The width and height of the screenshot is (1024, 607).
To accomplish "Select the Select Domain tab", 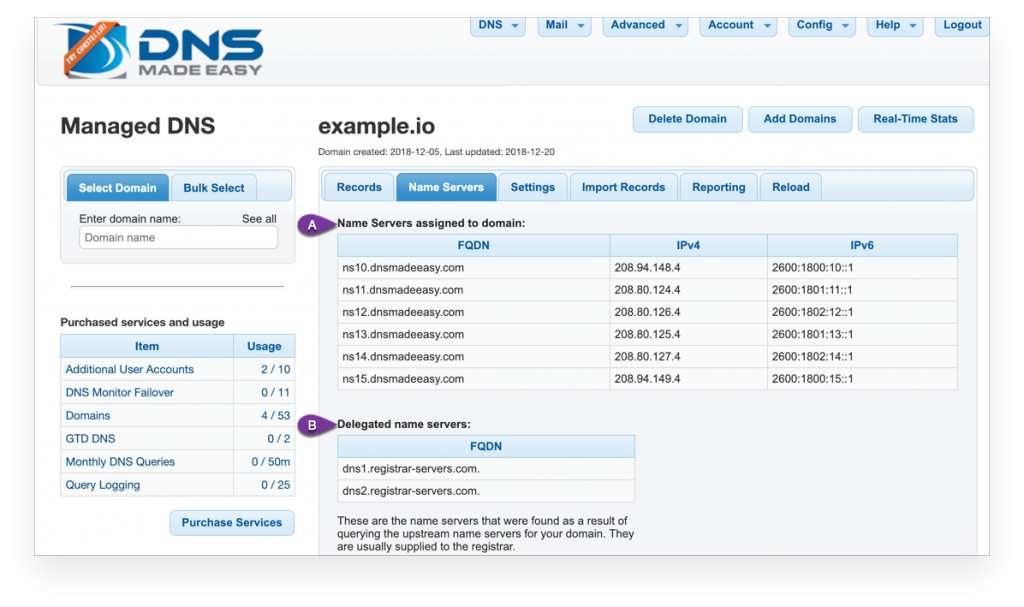I will tap(118, 188).
